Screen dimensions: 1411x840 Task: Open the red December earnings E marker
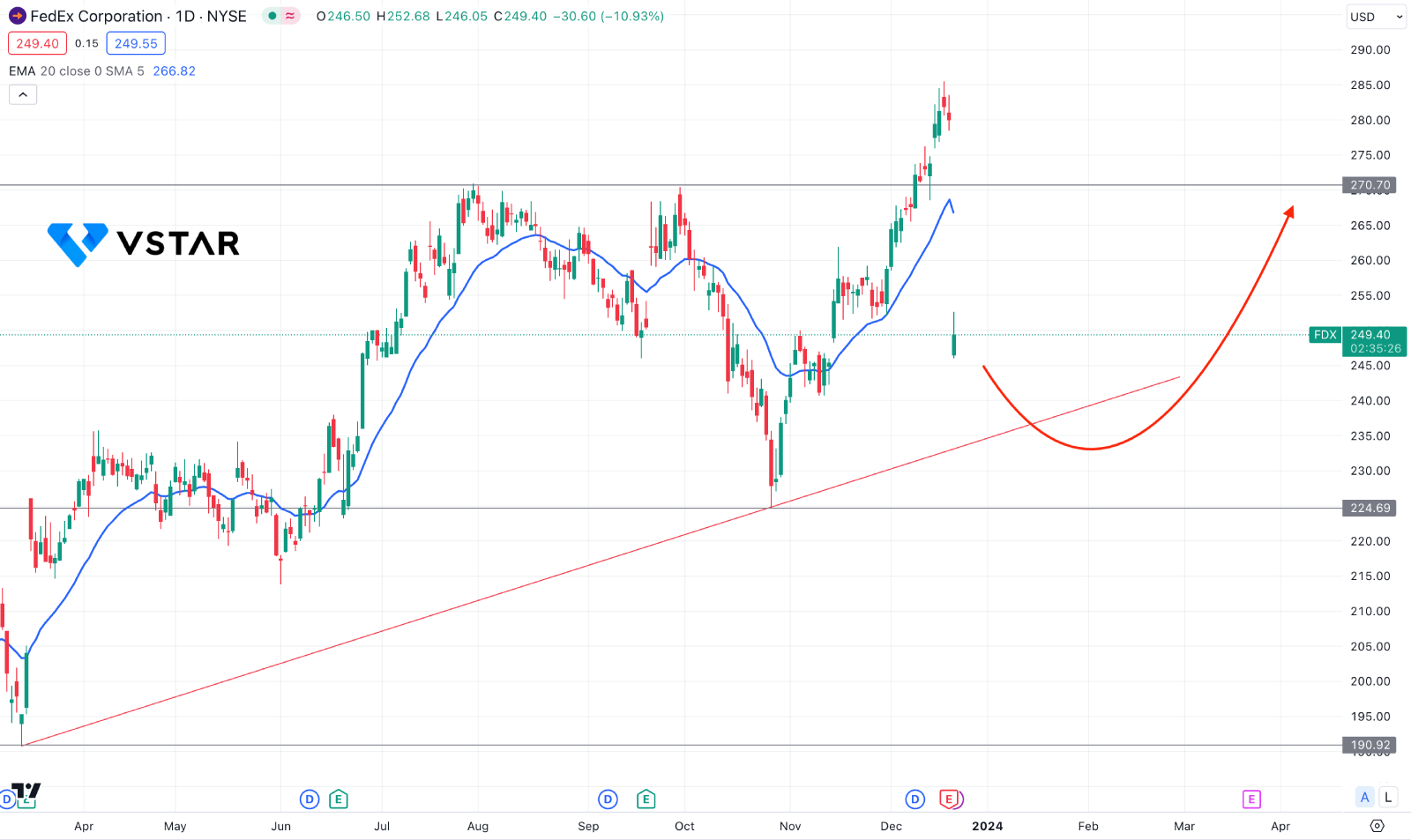tap(949, 799)
